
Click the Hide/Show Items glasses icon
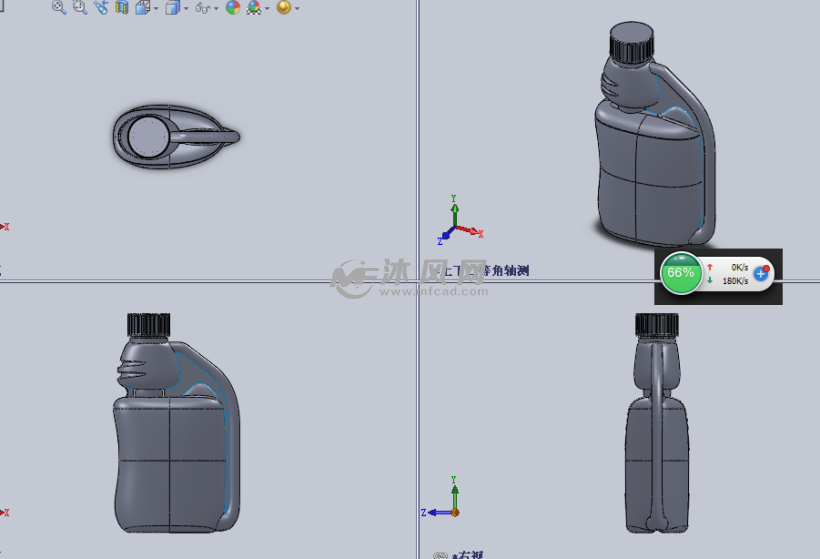click(x=203, y=8)
